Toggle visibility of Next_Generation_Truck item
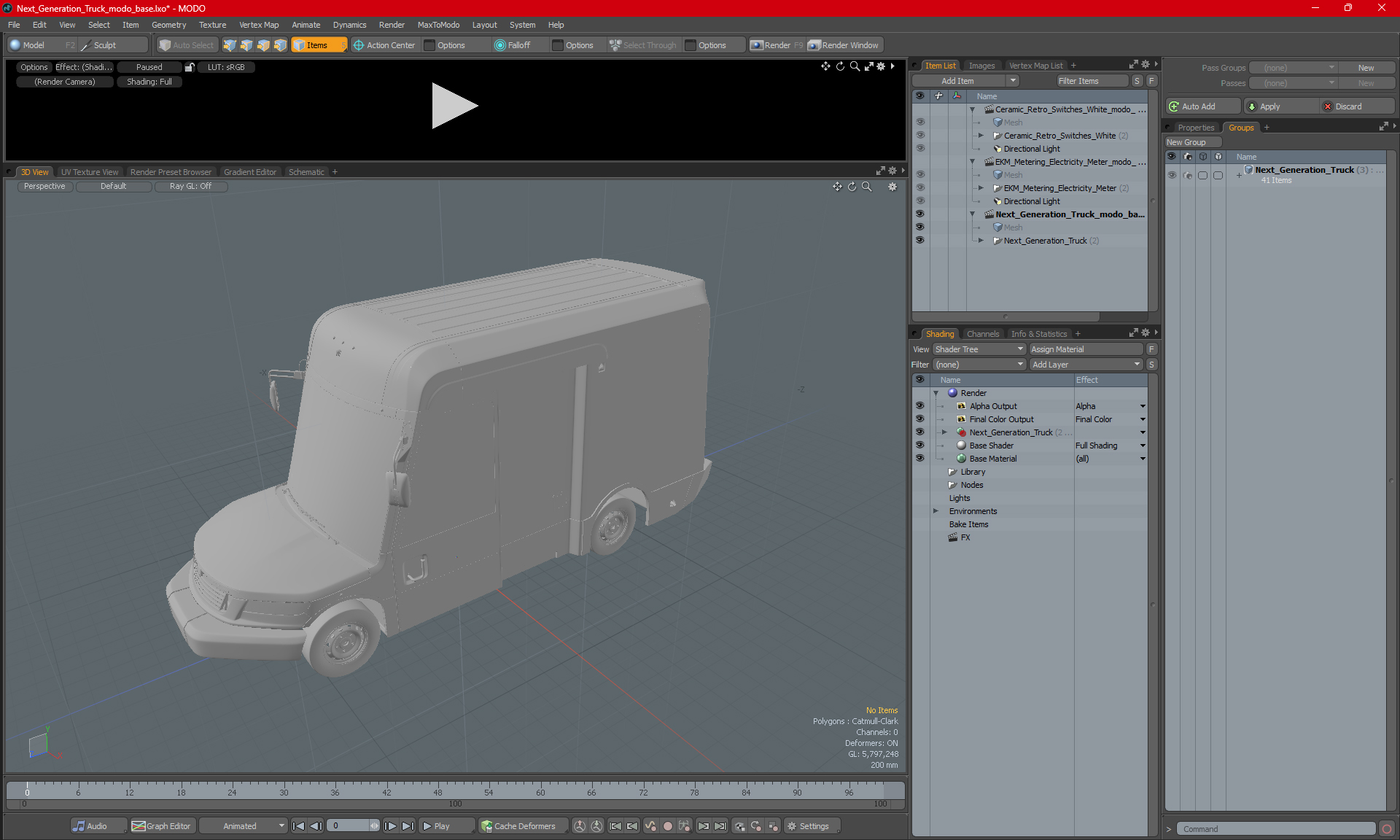Viewport: 1400px width, 840px height. pyautogui.click(x=920, y=241)
